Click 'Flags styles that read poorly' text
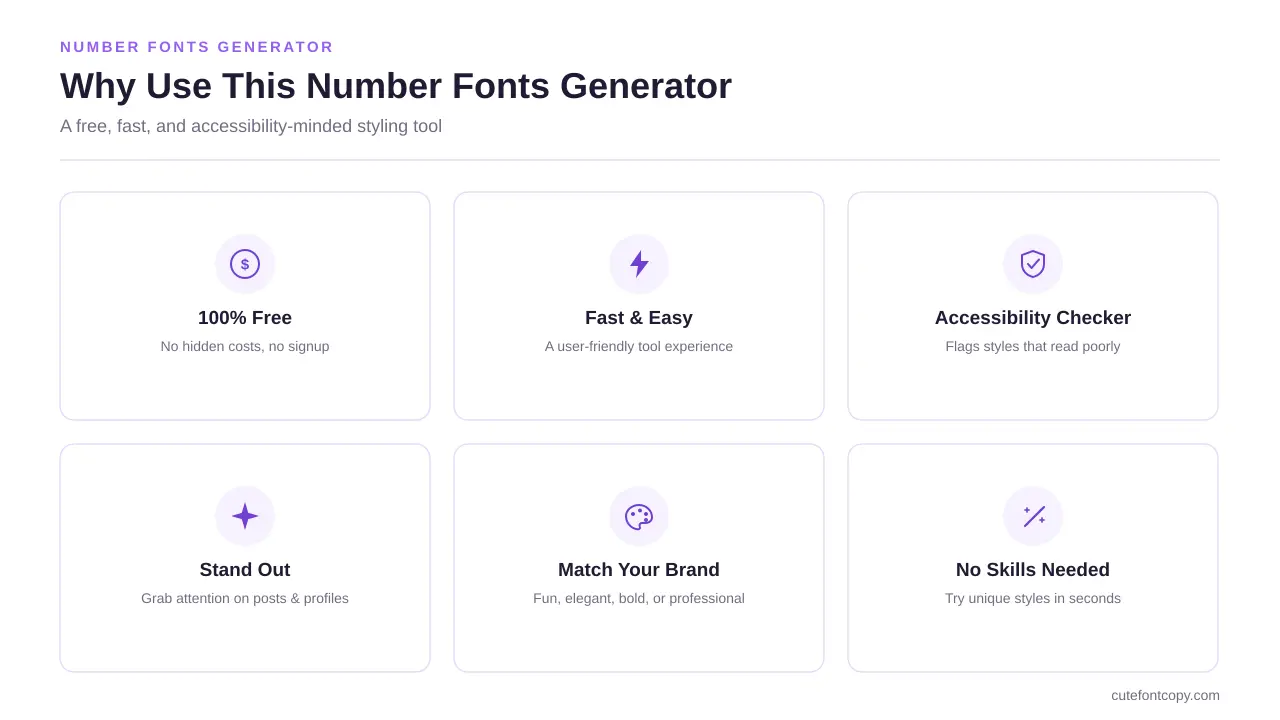1280x720 pixels. pos(1033,347)
